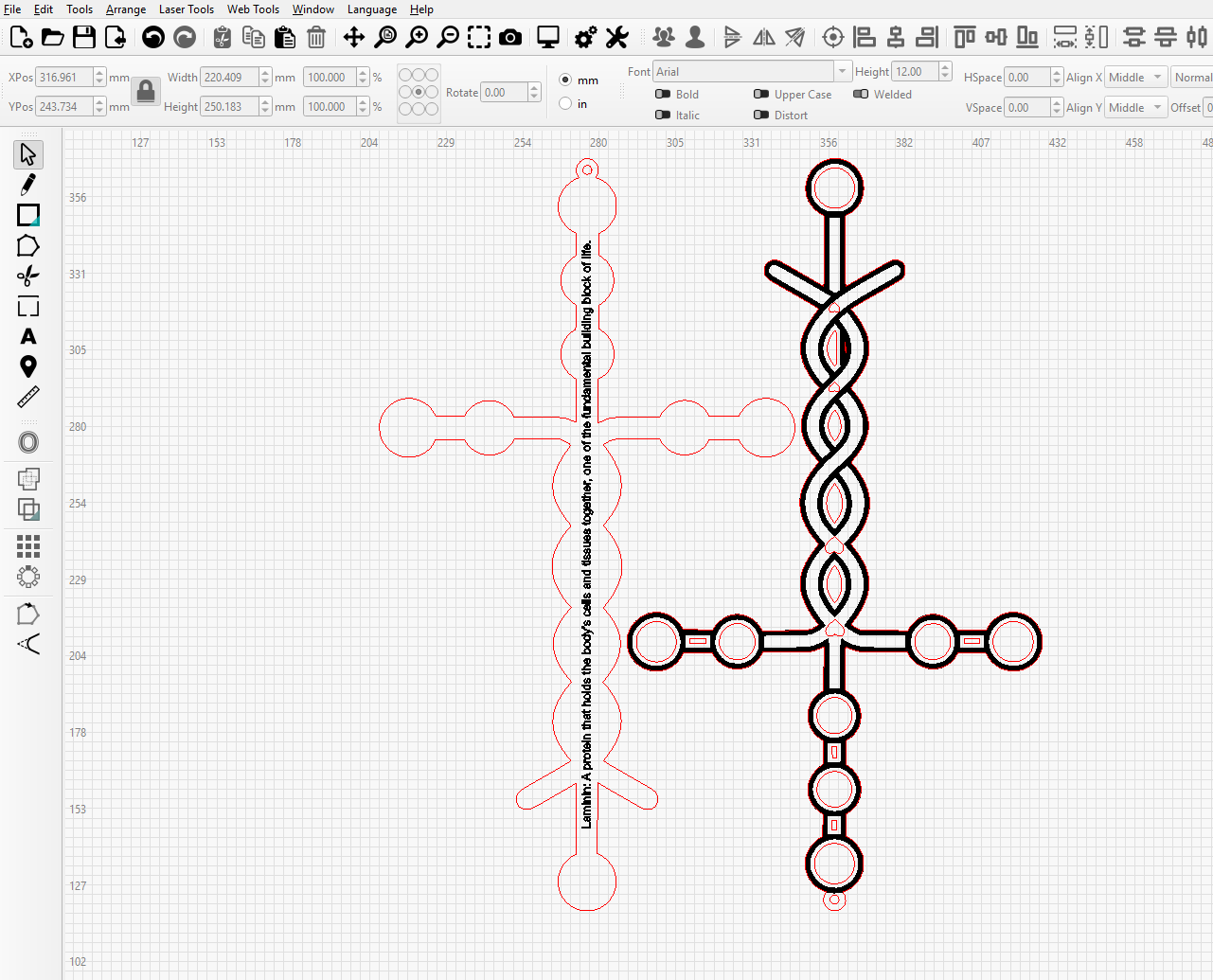This screenshot has width=1213, height=980.
Task: Select the Measure ruler tool
Action: [28, 397]
